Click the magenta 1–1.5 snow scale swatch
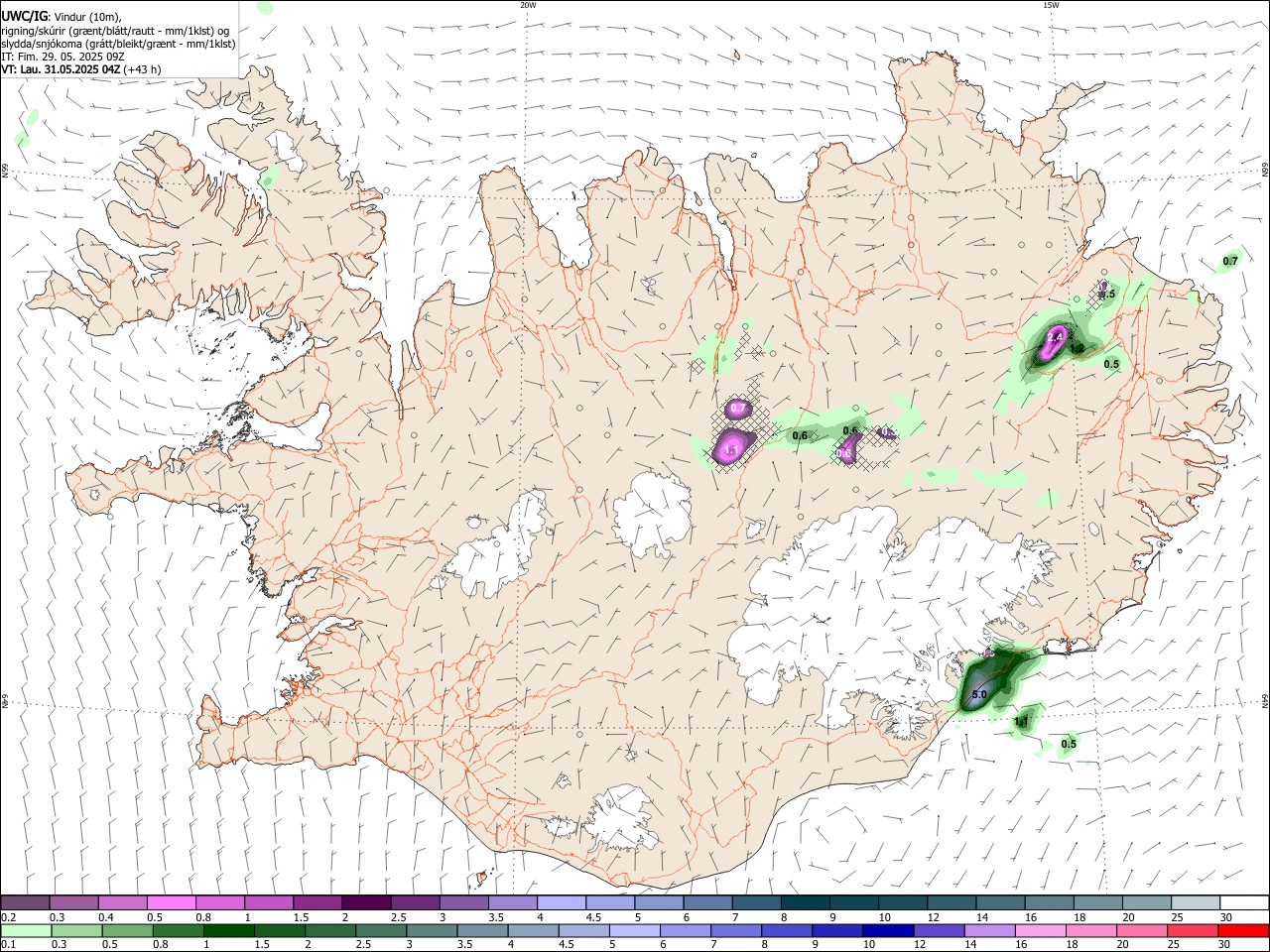Screen dimensions: 1270x952 [x=268, y=902]
